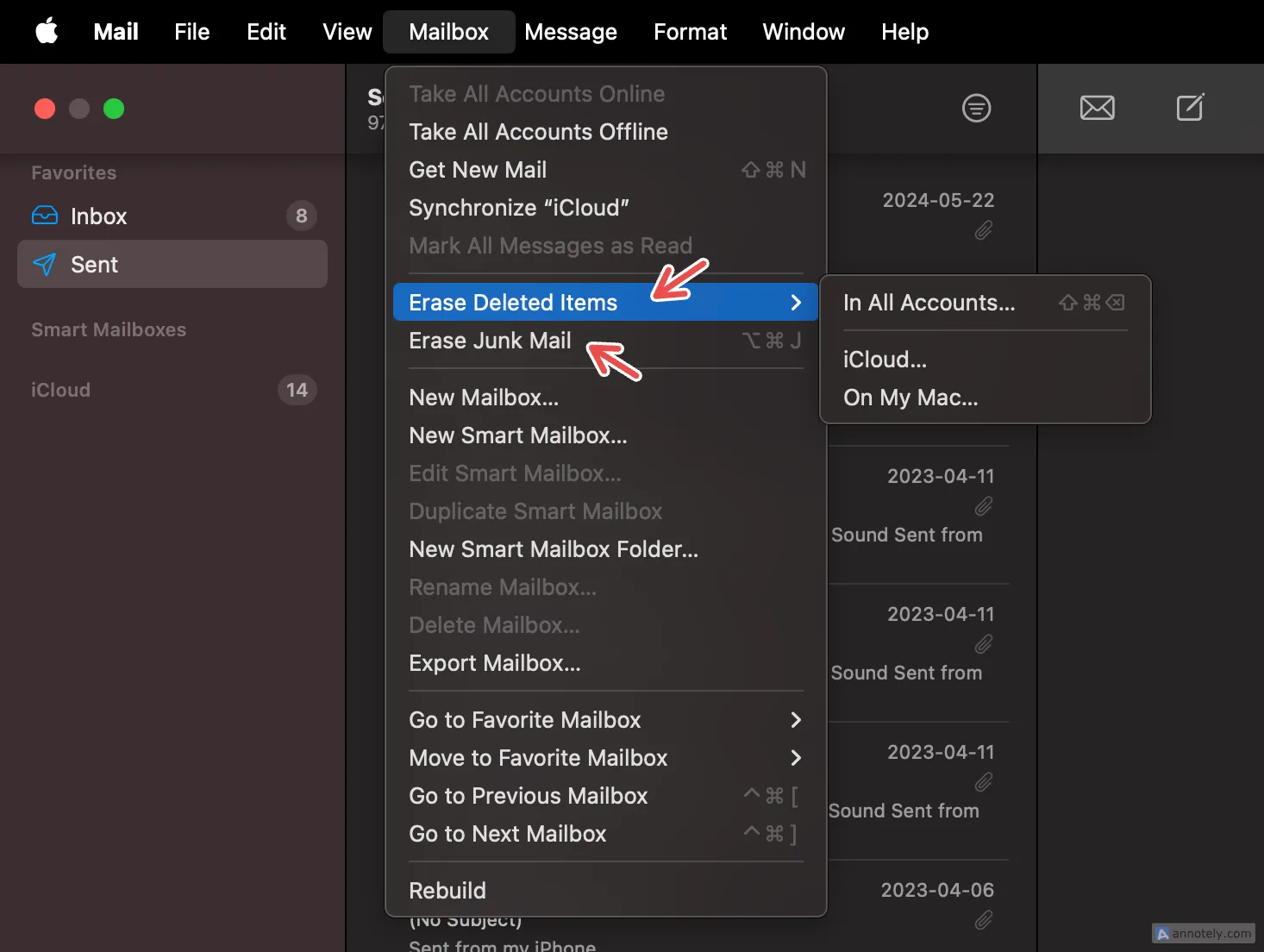Erase deleted items On My Mac…
The width and height of the screenshot is (1264, 952).
coord(985,398)
